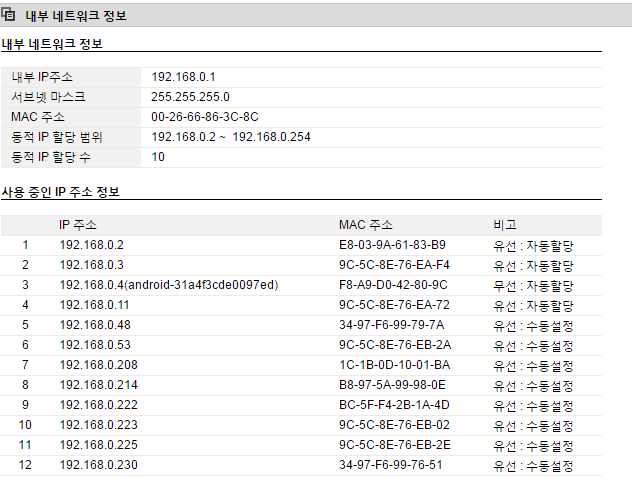Viewport: 632px width, 486px height.
Task: Select IP address 192.168.0.225
Action: point(99,445)
